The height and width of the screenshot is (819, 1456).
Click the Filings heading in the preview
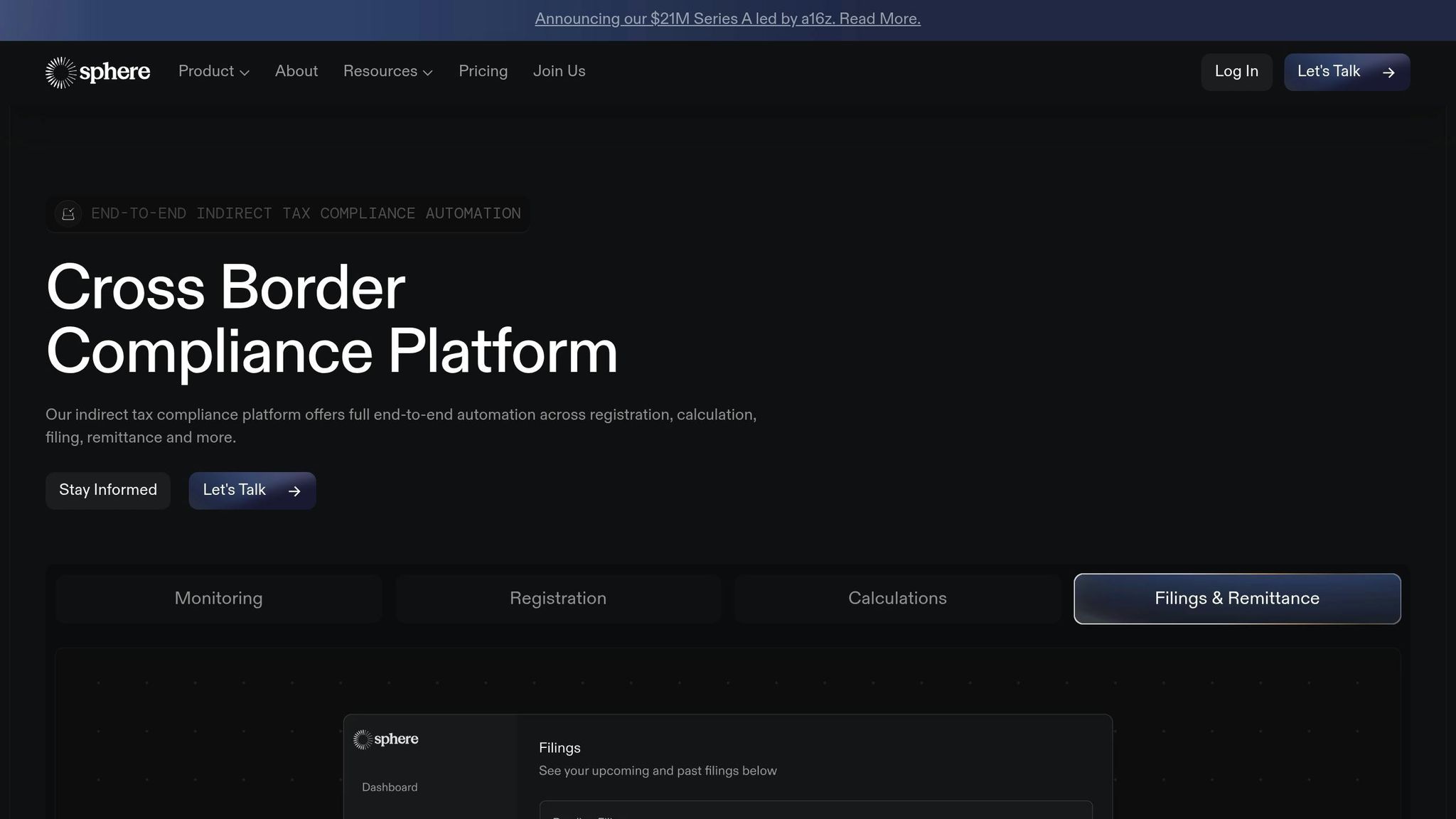tap(560, 748)
